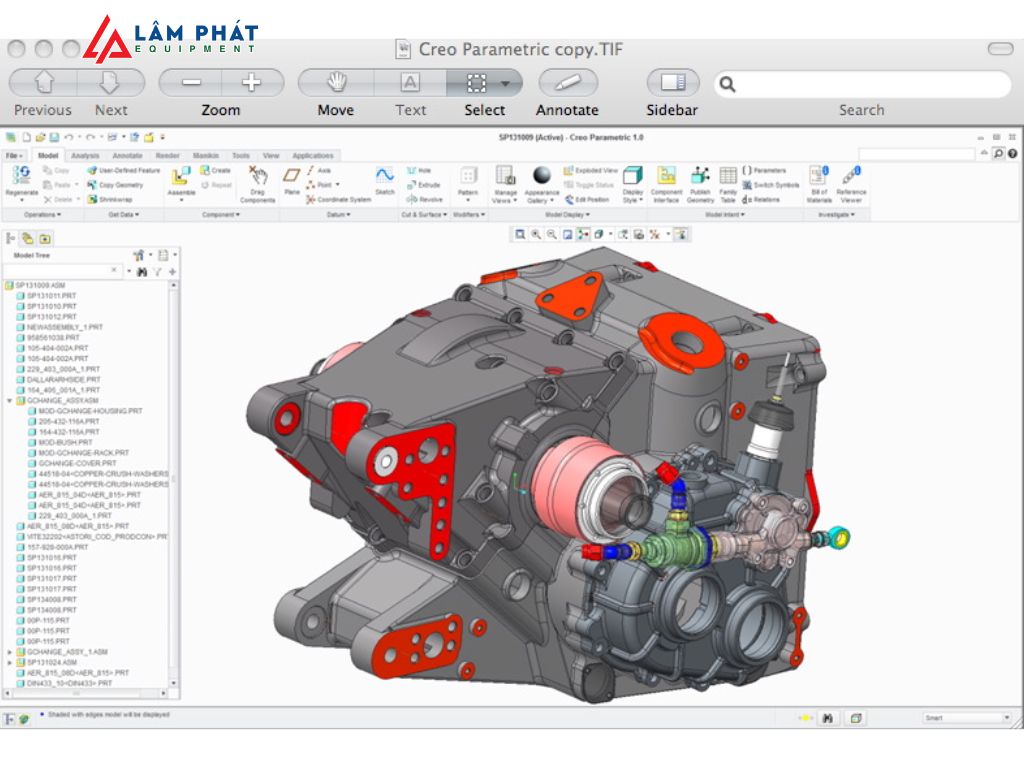Toggle the spin center display icon
Viewport: 1024px width, 768px height.
(583, 234)
